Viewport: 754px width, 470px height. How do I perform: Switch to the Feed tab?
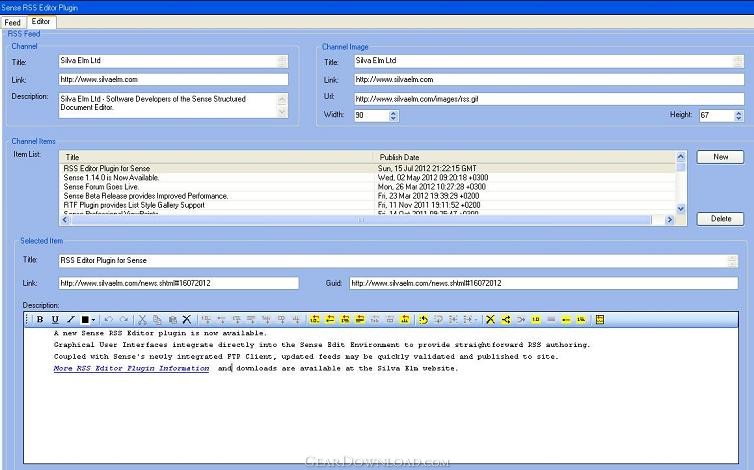click(x=13, y=23)
